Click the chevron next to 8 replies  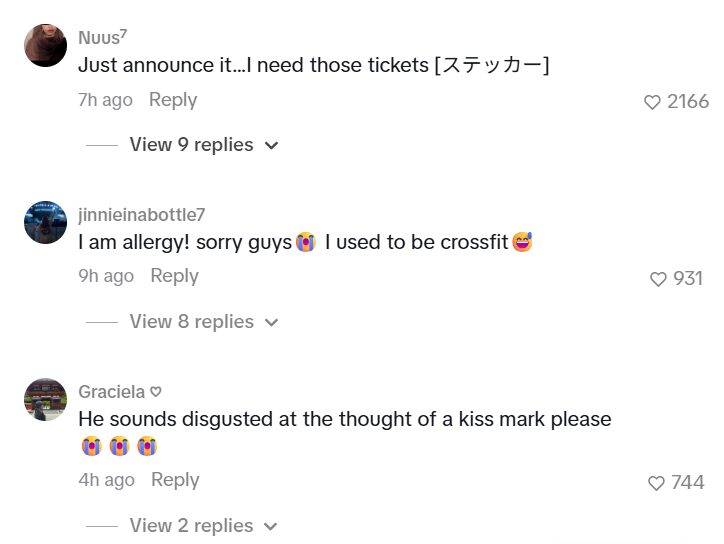pos(271,323)
